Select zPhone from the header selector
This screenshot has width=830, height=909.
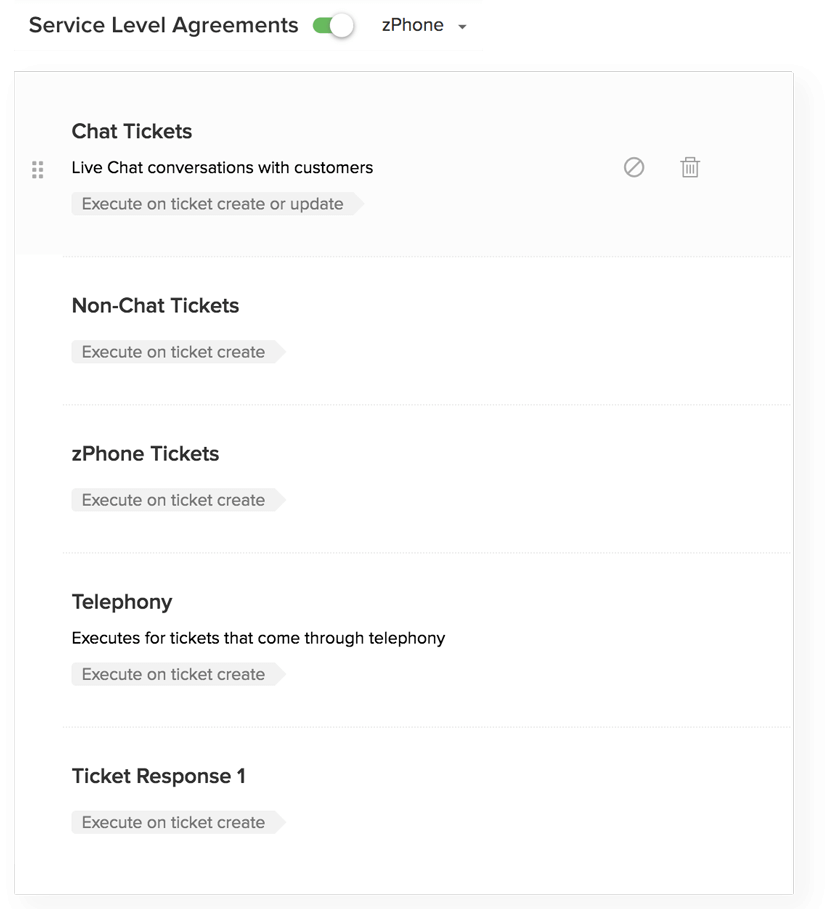(x=412, y=25)
